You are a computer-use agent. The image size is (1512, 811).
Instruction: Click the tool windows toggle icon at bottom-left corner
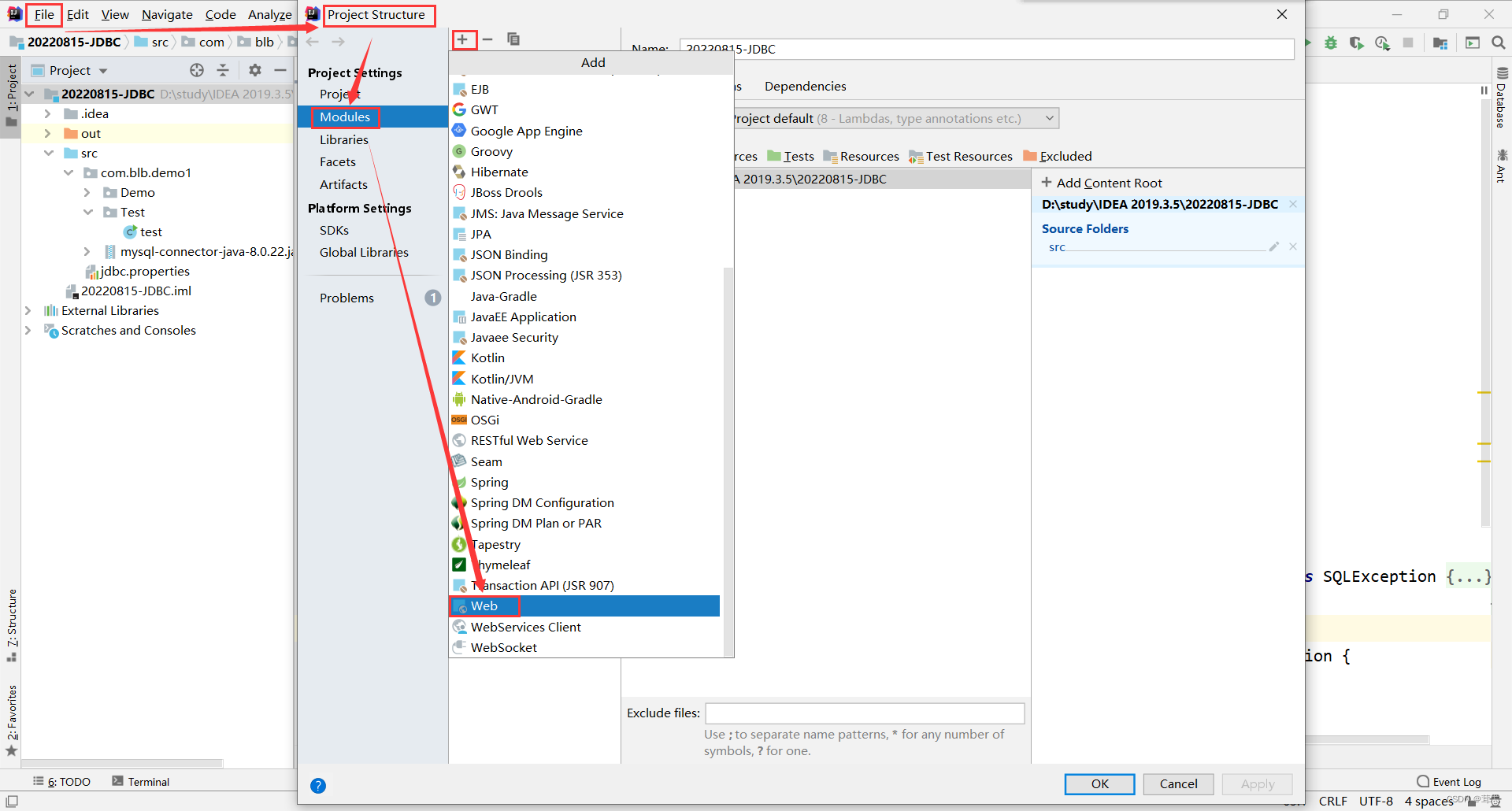coord(12,801)
